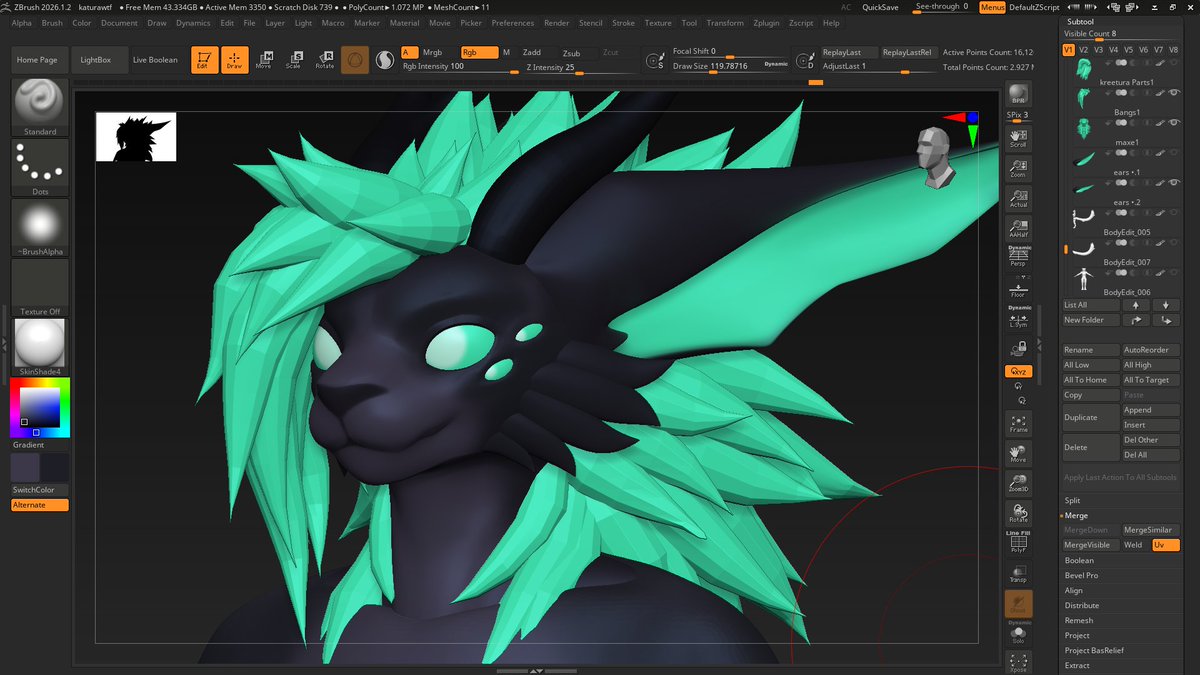This screenshot has height=675, width=1200.
Task: Toggle Solo mode
Action: click(x=1018, y=633)
